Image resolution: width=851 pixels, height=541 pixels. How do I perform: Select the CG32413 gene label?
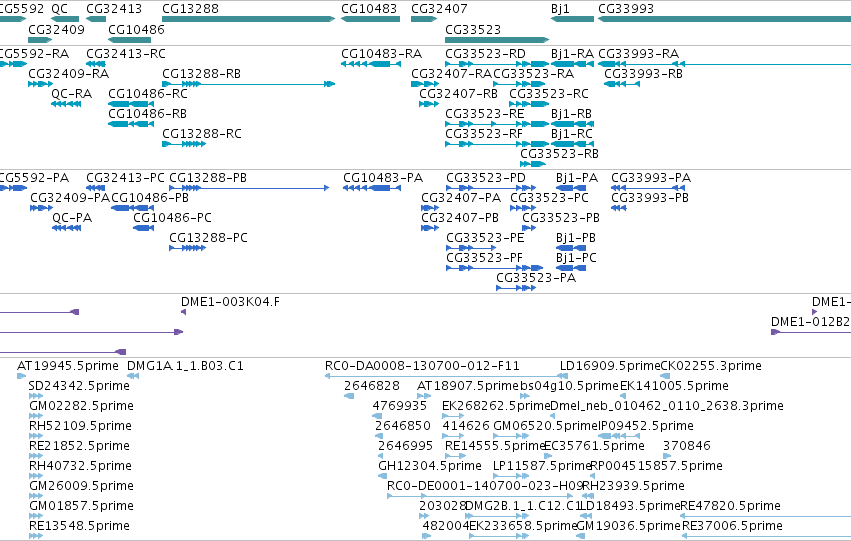114,9
